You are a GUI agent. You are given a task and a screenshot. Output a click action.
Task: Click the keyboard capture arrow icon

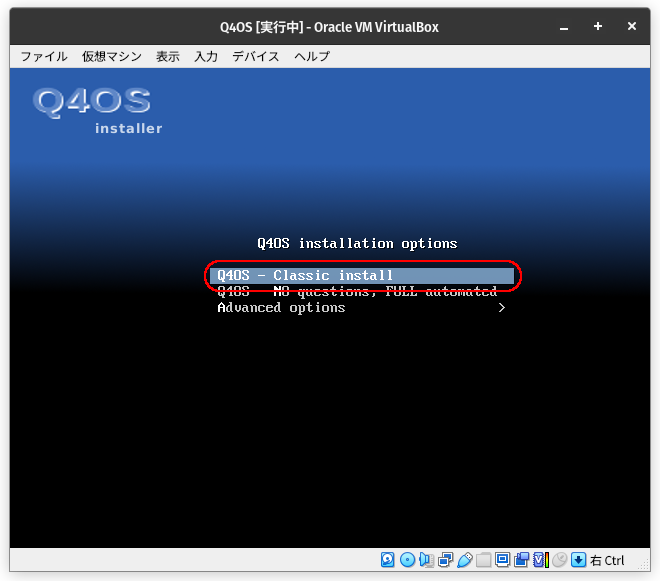[578, 560]
